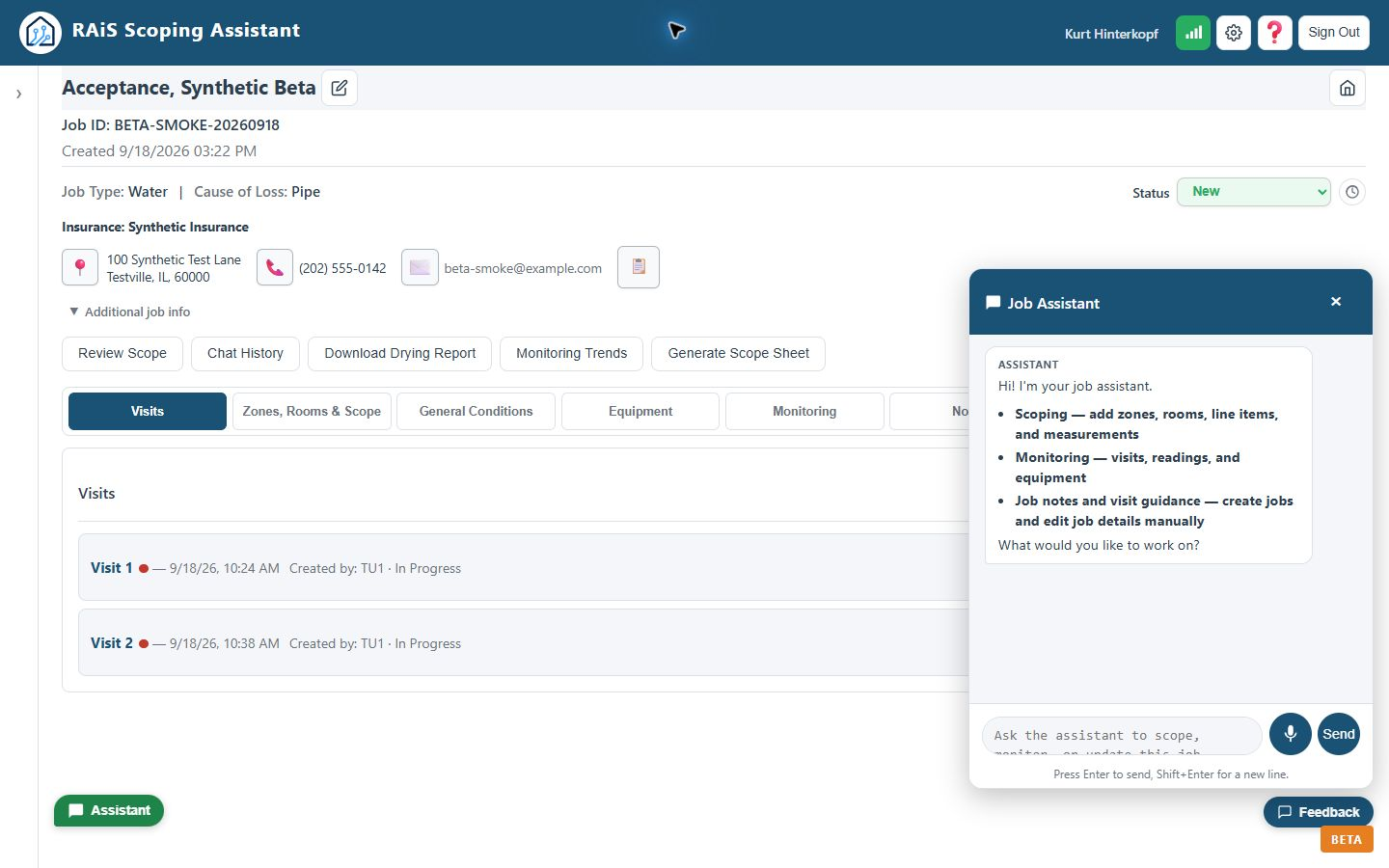Send the assistant message
1389x868 pixels.
click(x=1339, y=734)
